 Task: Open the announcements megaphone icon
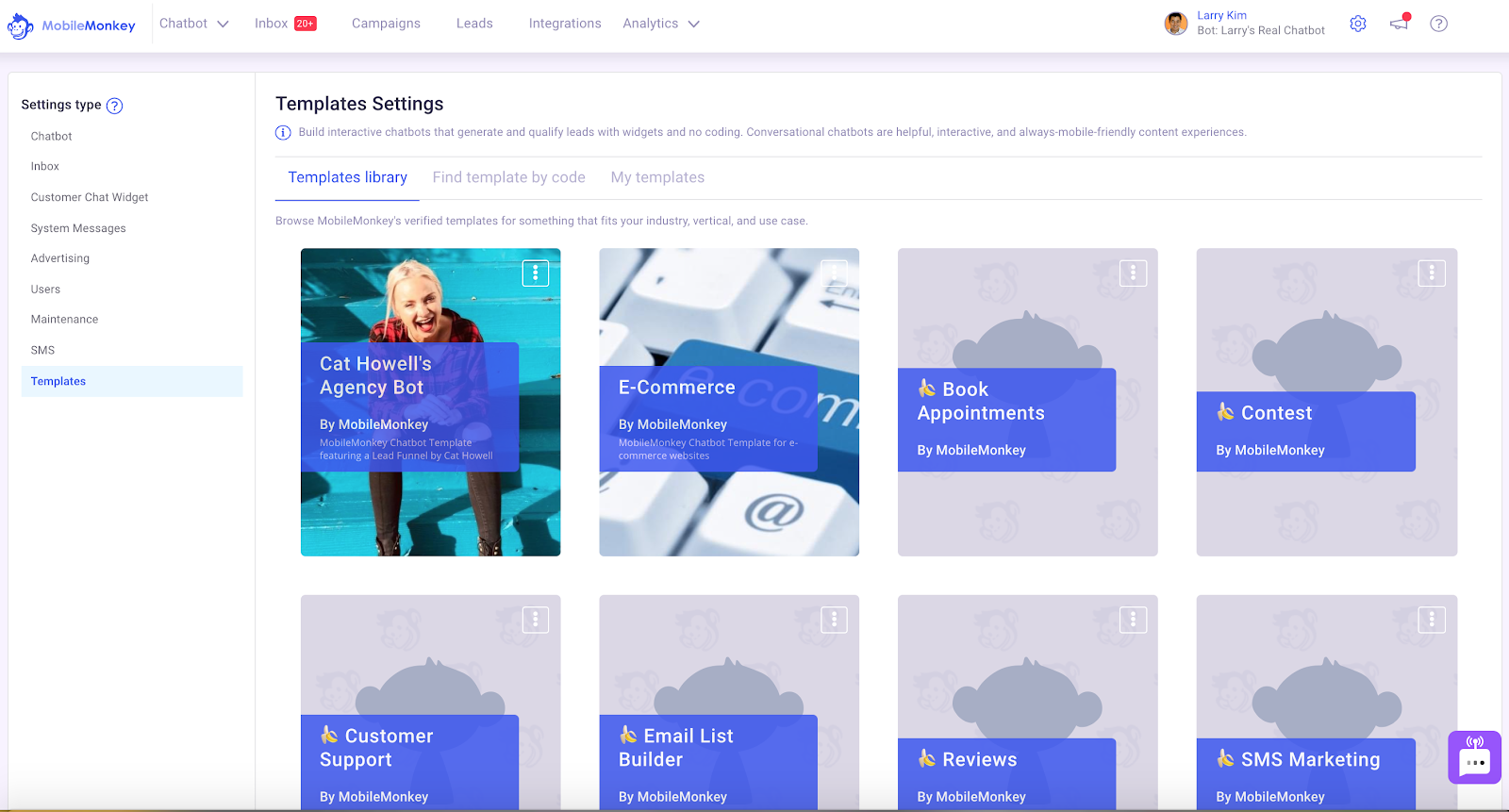click(1400, 23)
